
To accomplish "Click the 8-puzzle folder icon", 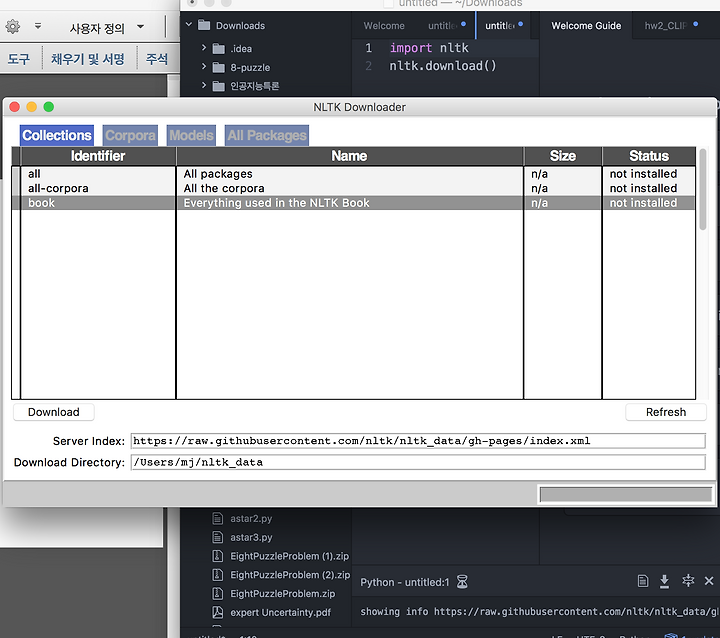I will click(219, 67).
